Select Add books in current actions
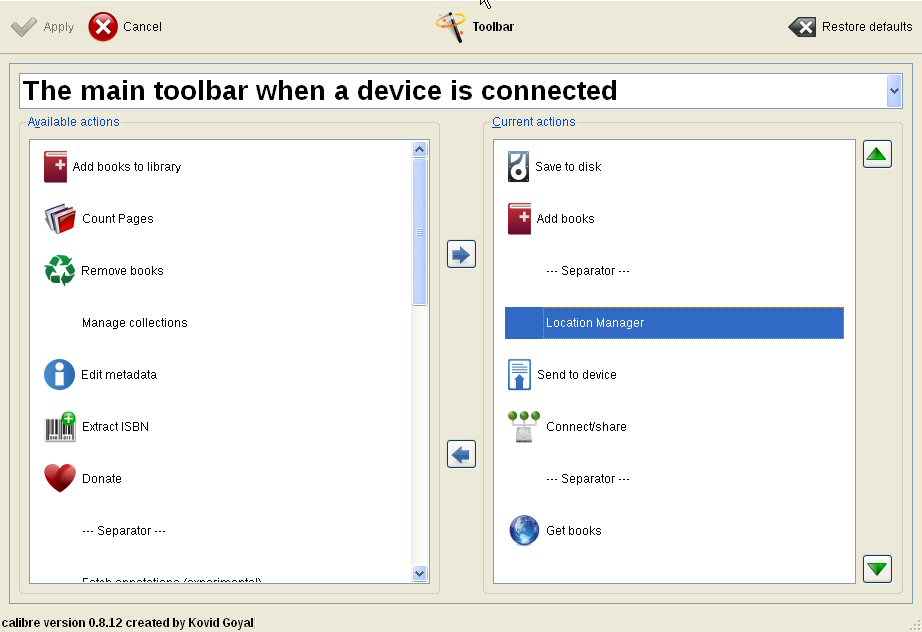This screenshot has height=632, width=922. point(566,219)
